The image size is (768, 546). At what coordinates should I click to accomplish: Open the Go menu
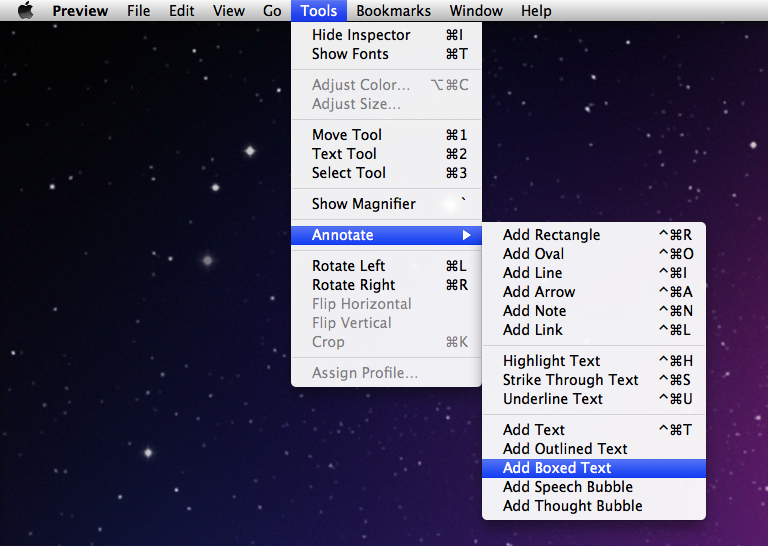click(272, 10)
